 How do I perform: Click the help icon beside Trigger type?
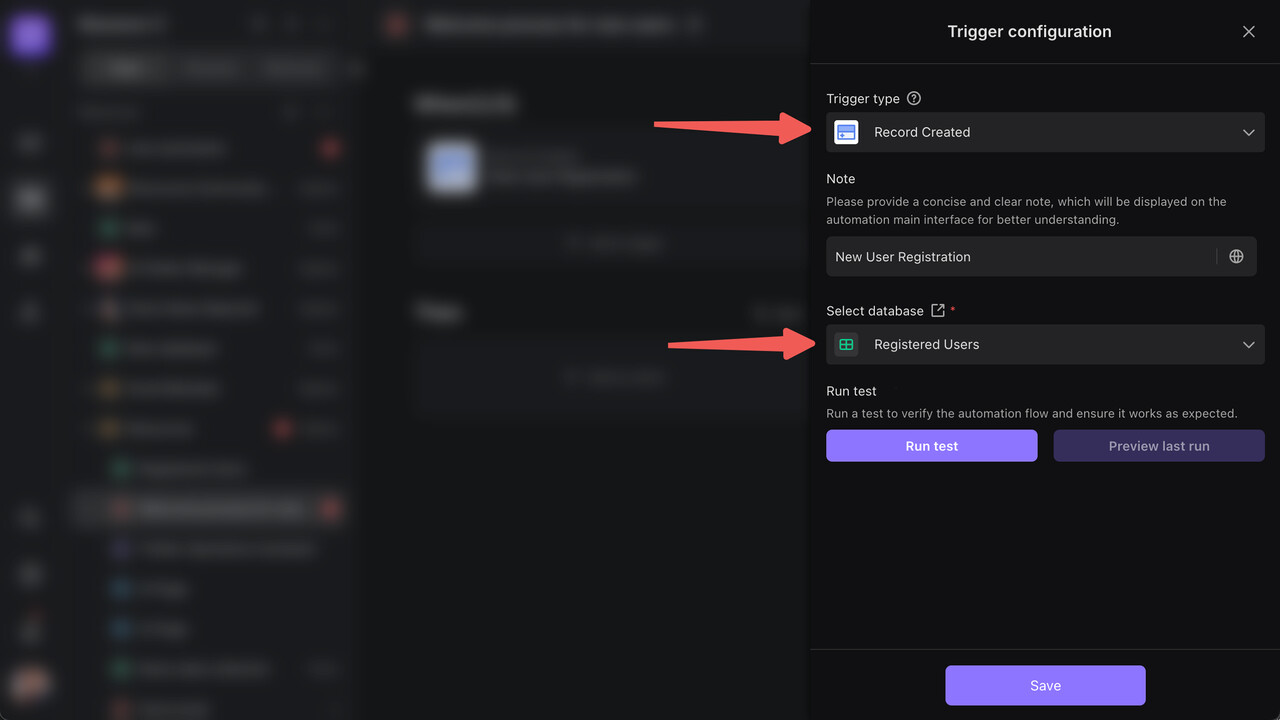(913, 99)
